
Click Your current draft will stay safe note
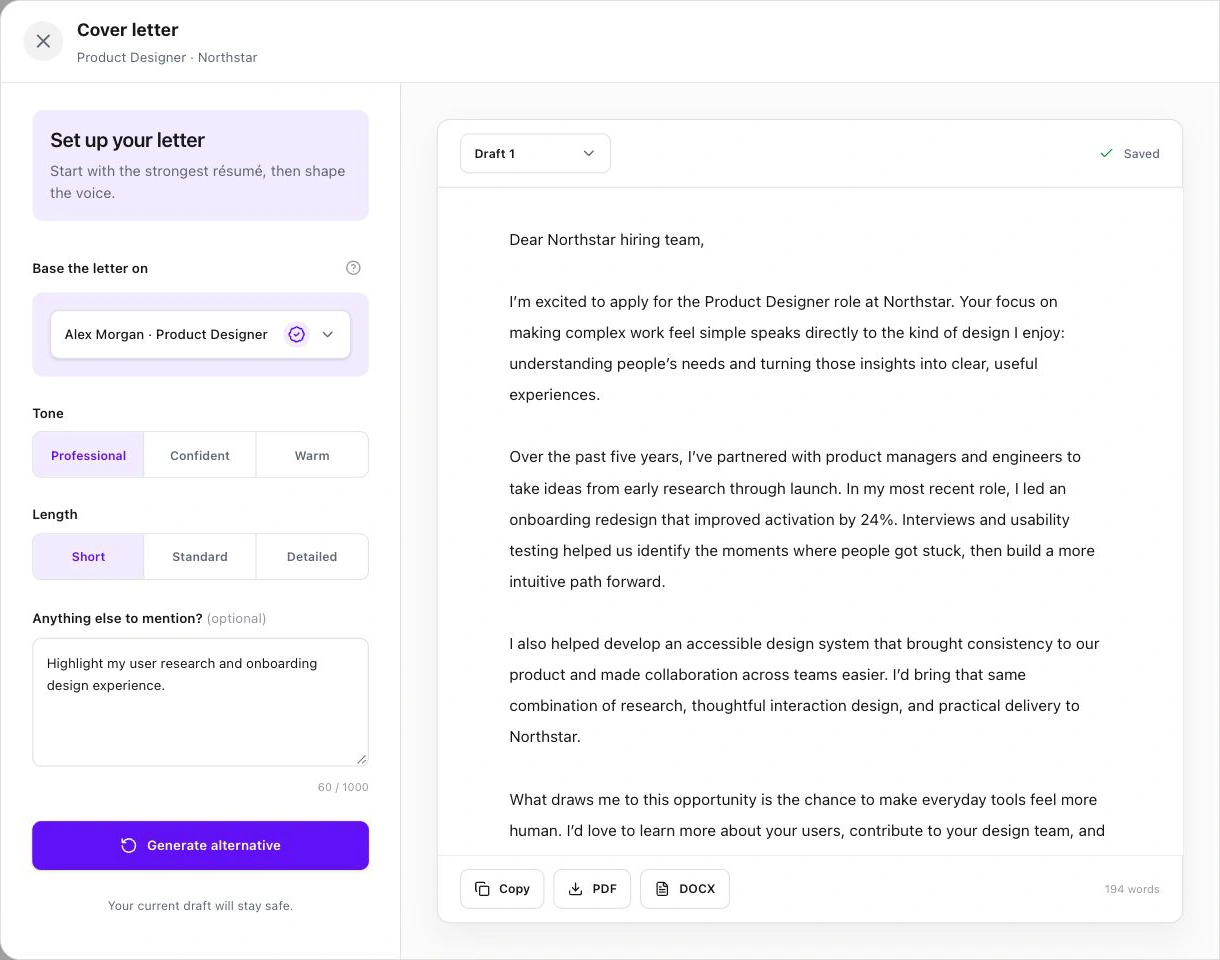click(x=200, y=906)
